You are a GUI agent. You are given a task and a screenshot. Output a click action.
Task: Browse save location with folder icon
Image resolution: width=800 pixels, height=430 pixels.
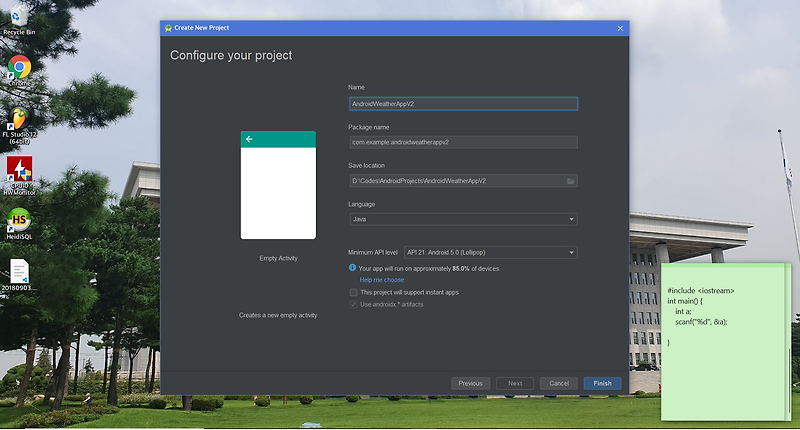point(571,181)
